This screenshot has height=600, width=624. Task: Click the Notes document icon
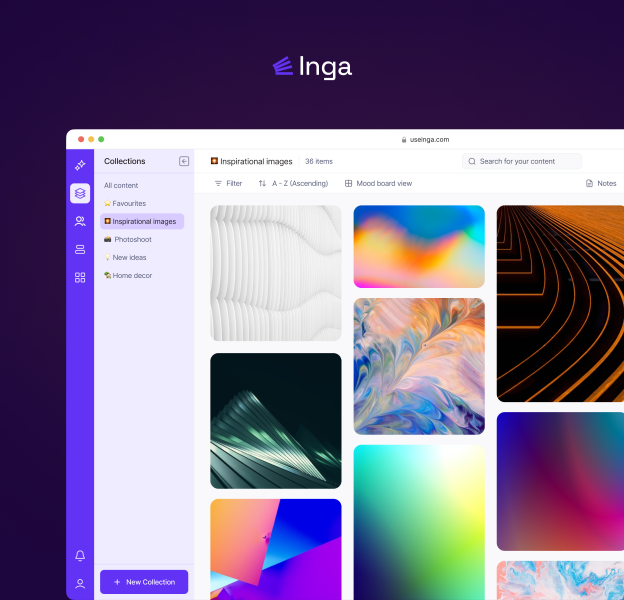[590, 184]
